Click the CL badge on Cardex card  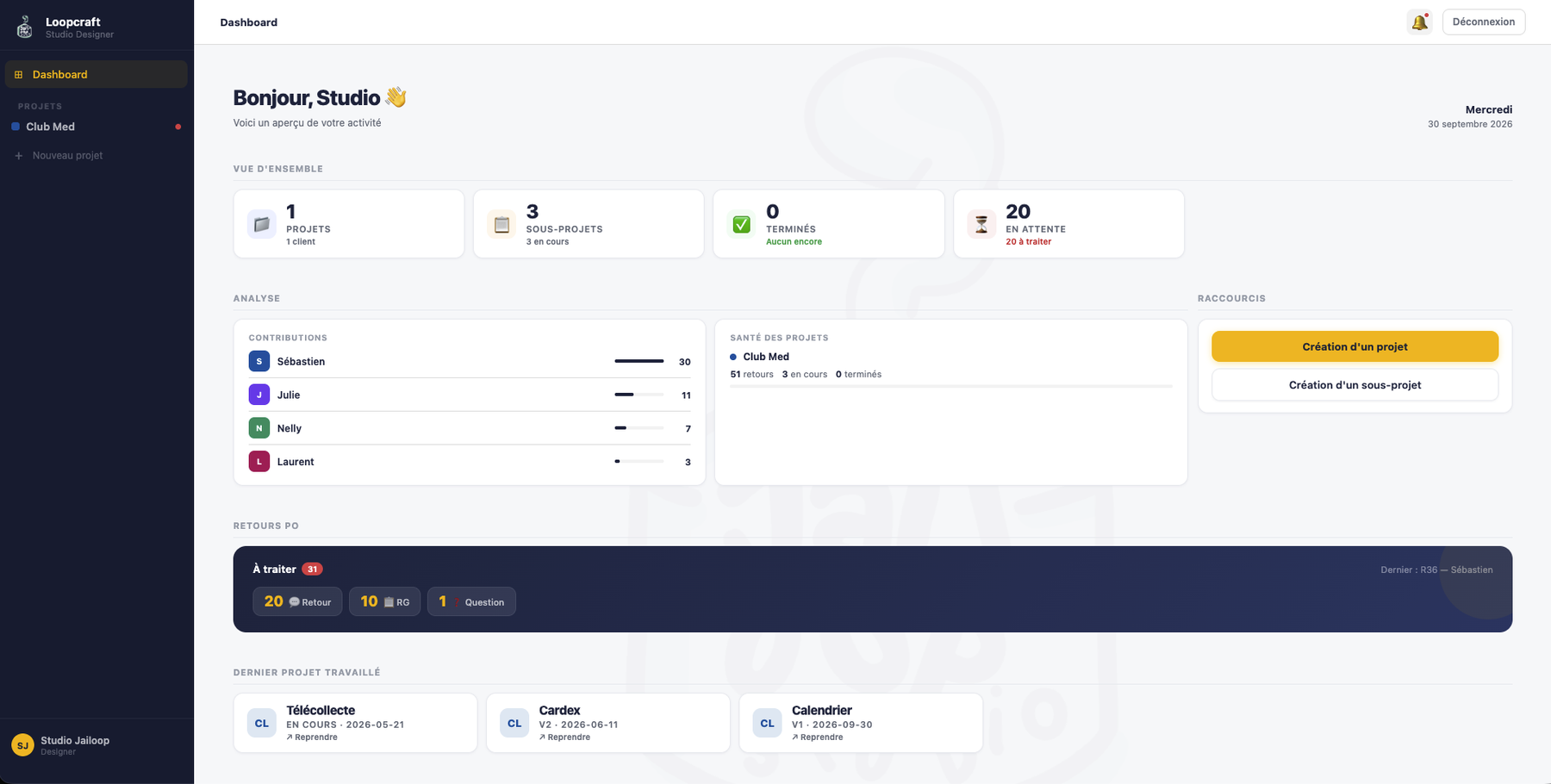tap(514, 723)
